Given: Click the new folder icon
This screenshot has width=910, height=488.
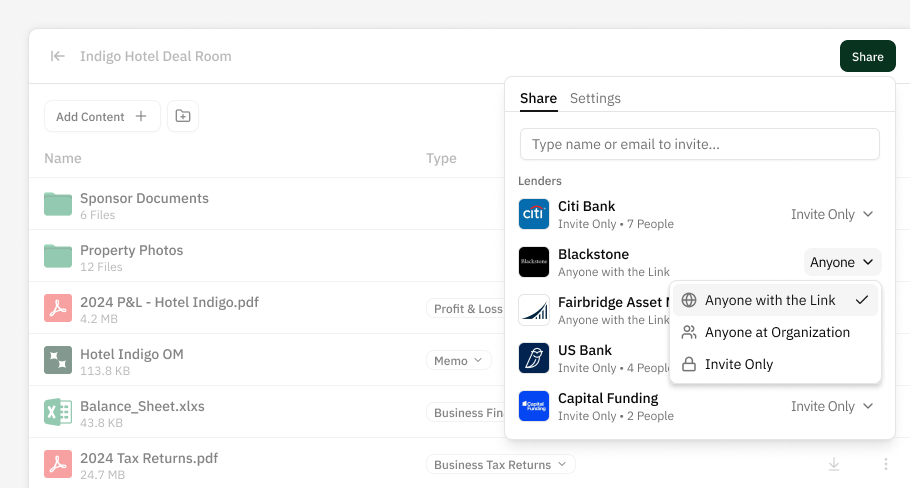Looking at the screenshot, I should tap(183, 116).
